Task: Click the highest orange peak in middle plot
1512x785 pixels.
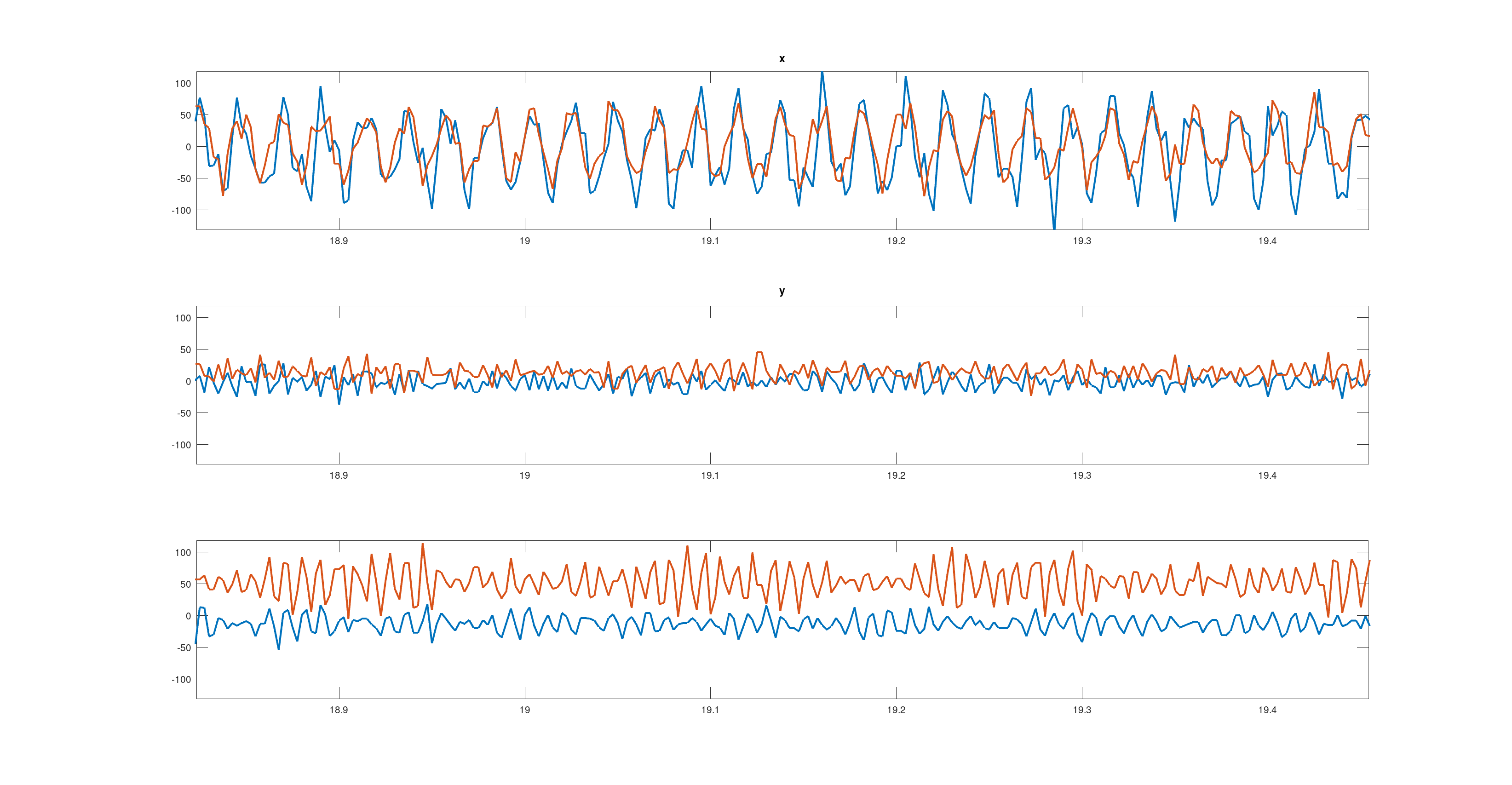Action: click(x=759, y=353)
